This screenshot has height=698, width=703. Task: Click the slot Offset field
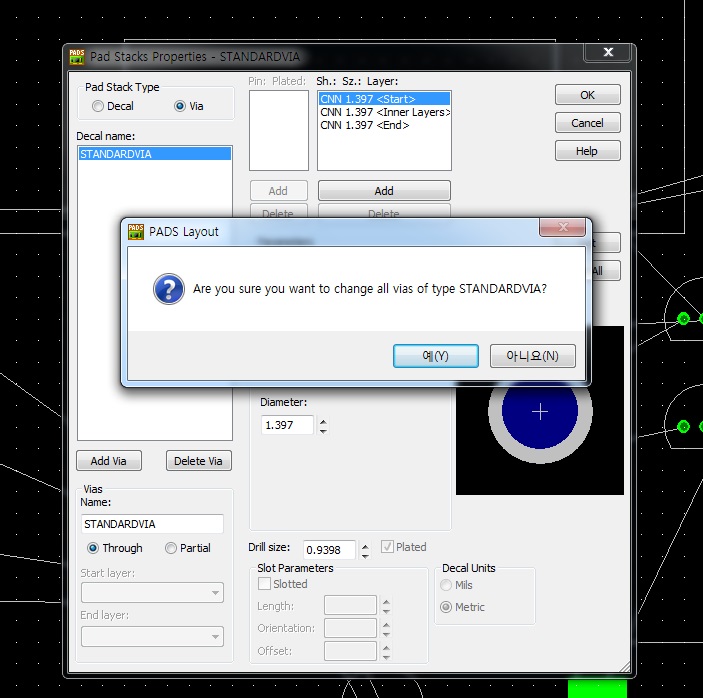coord(350,650)
